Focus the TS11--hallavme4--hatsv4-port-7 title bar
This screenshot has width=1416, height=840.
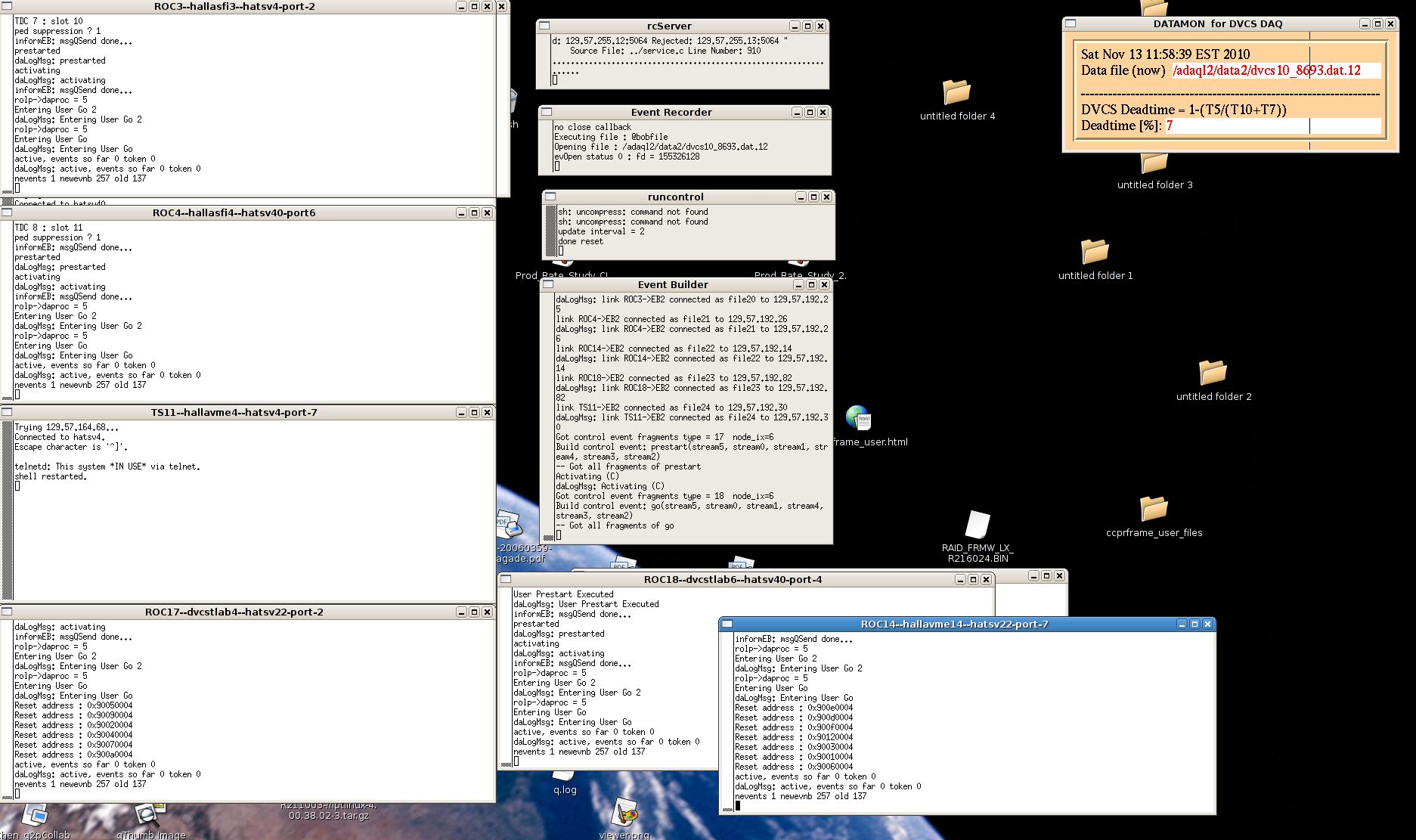pos(234,412)
